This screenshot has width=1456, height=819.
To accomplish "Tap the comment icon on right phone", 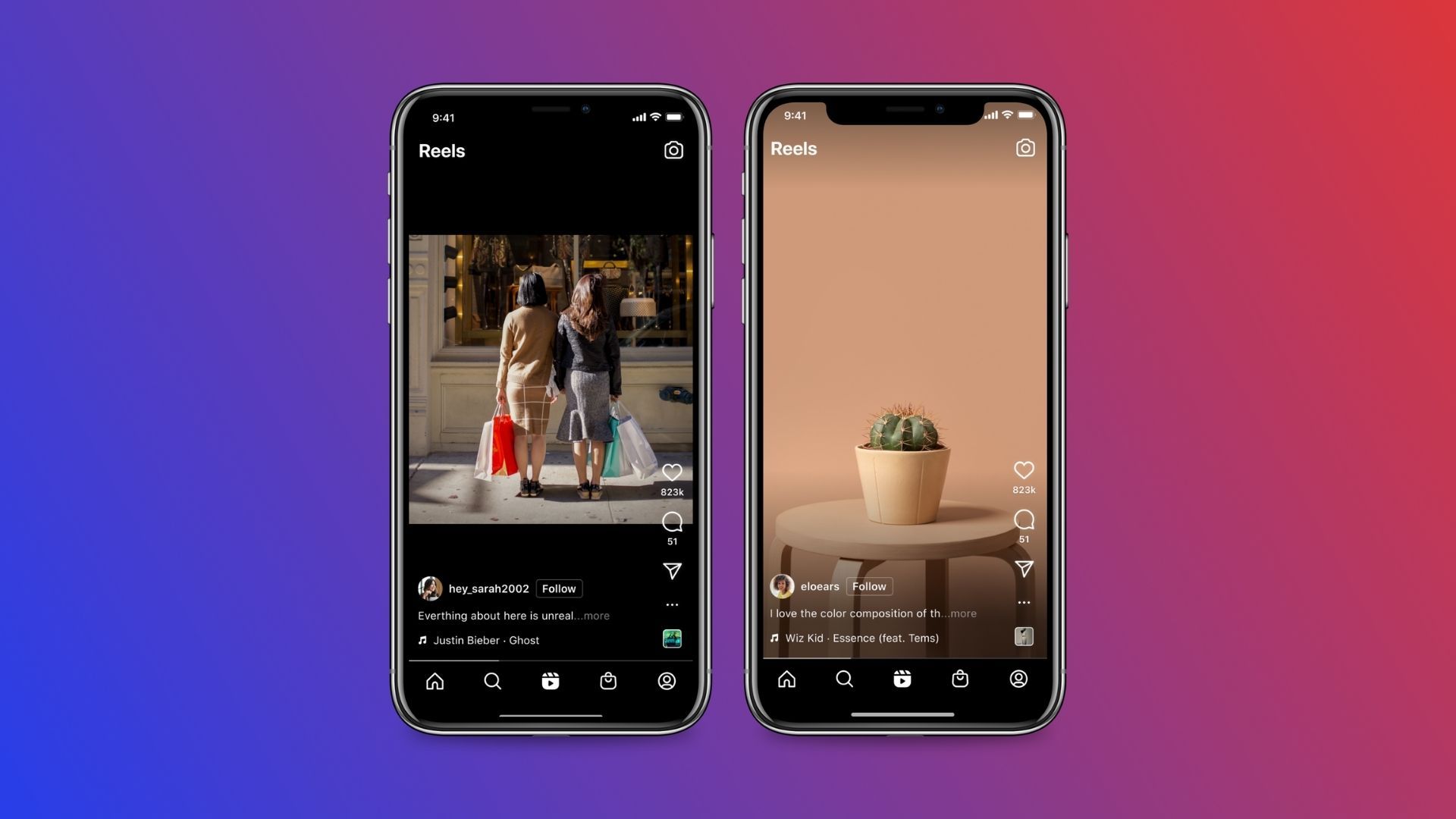I will [1023, 518].
